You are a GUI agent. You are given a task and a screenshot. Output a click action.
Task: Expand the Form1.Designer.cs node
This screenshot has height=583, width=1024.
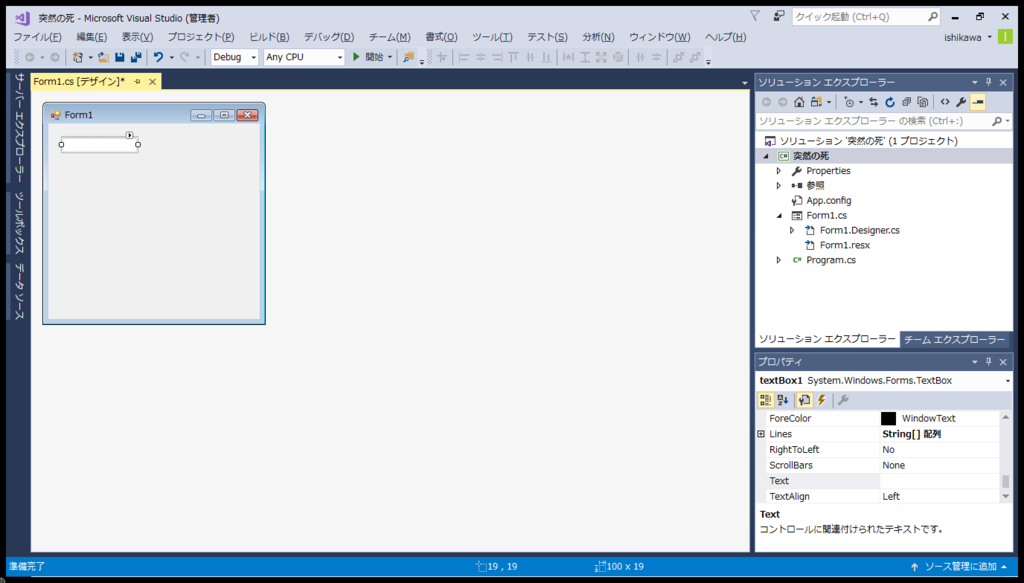coord(792,230)
